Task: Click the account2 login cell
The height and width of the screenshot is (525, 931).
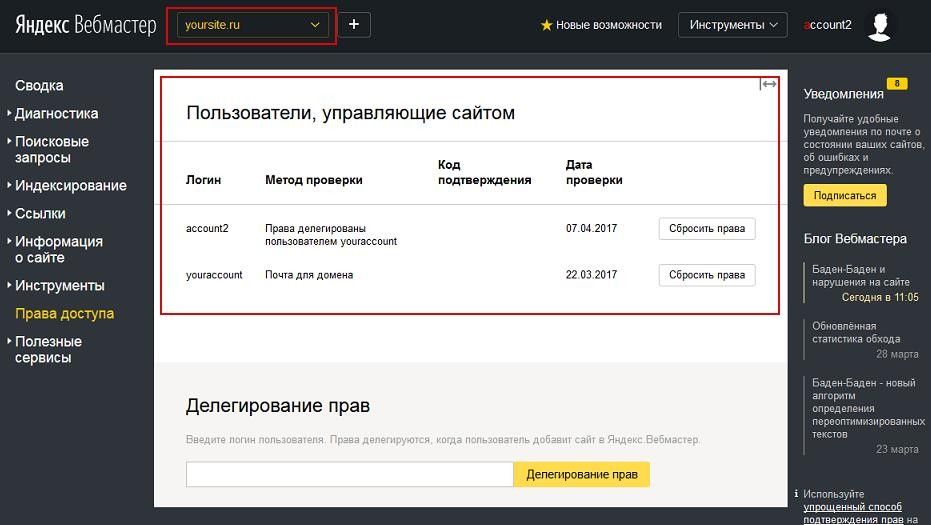Action: pos(207,229)
